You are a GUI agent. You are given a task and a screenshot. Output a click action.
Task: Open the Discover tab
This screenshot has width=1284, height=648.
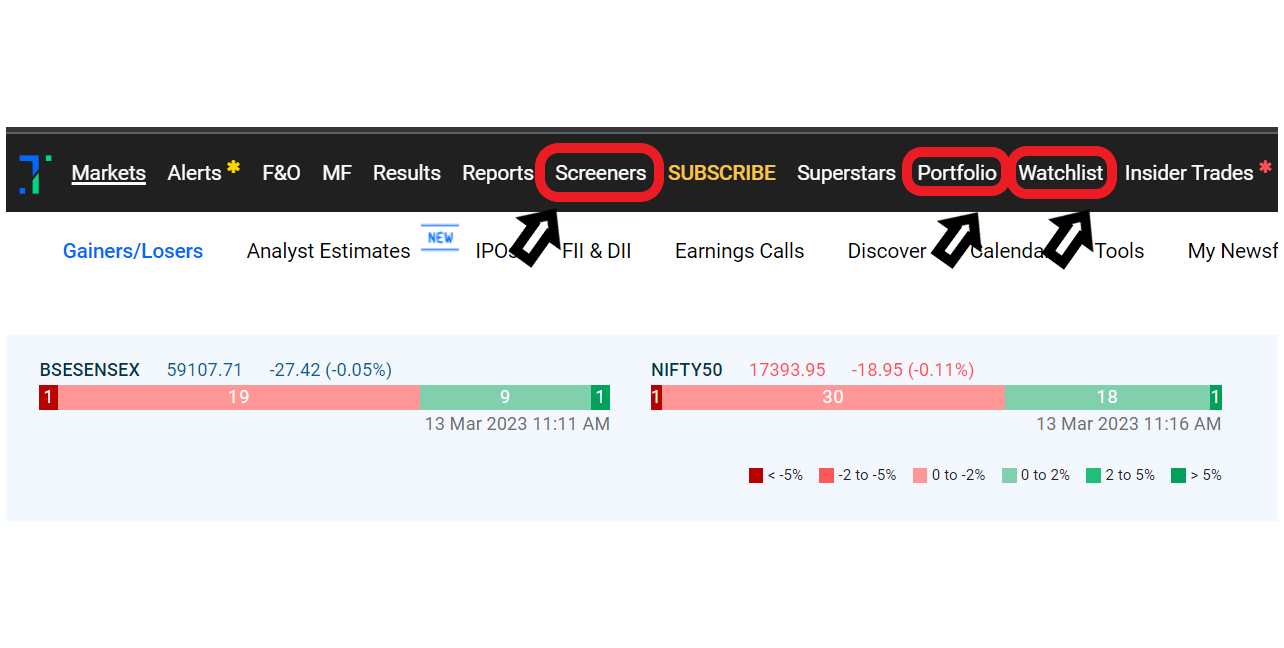(887, 251)
